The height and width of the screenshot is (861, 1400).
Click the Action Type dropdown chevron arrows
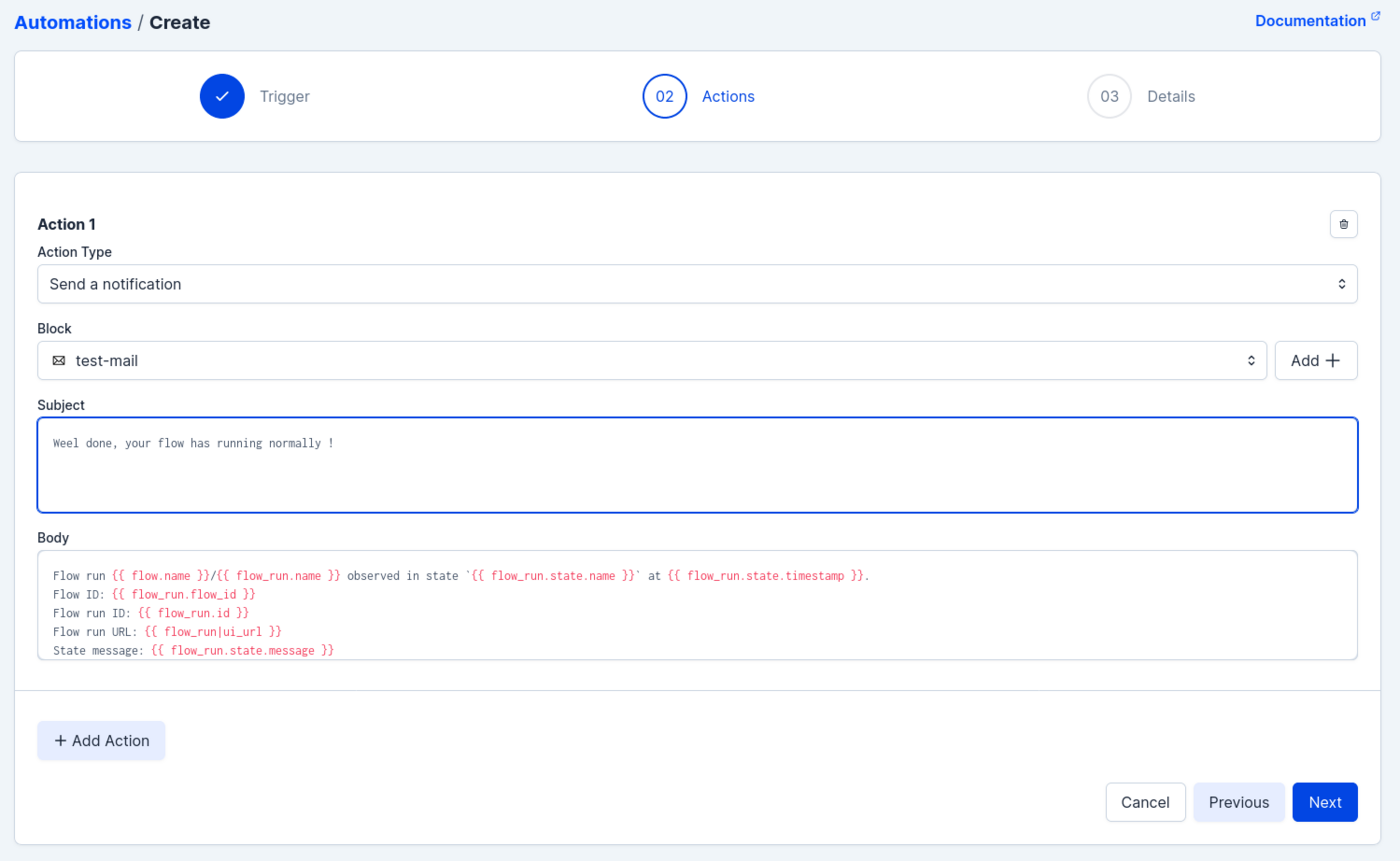[1342, 284]
